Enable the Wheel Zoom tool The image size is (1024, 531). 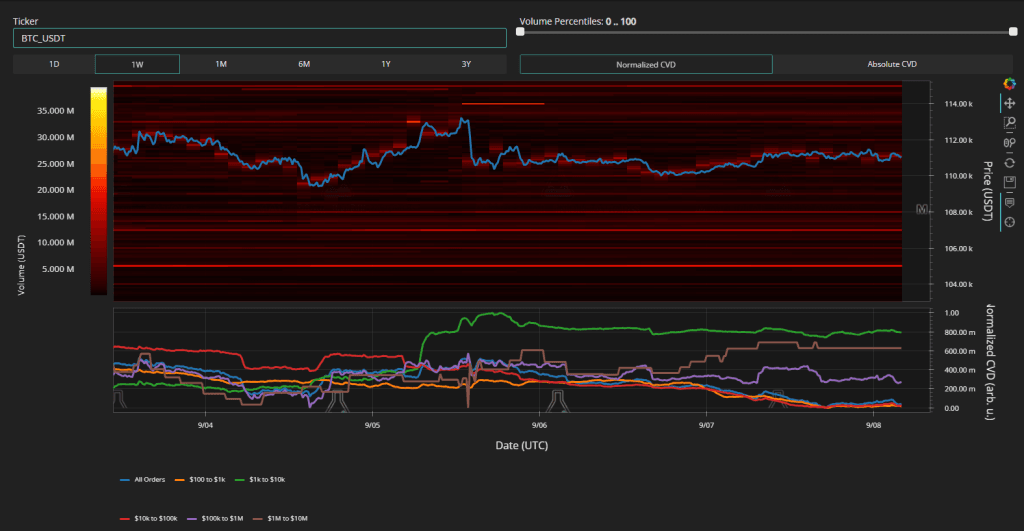click(x=1010, y=142)
